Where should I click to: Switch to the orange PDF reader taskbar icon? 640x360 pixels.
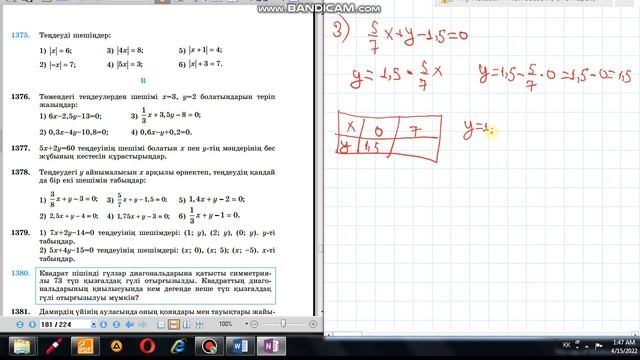click(85, 347)
